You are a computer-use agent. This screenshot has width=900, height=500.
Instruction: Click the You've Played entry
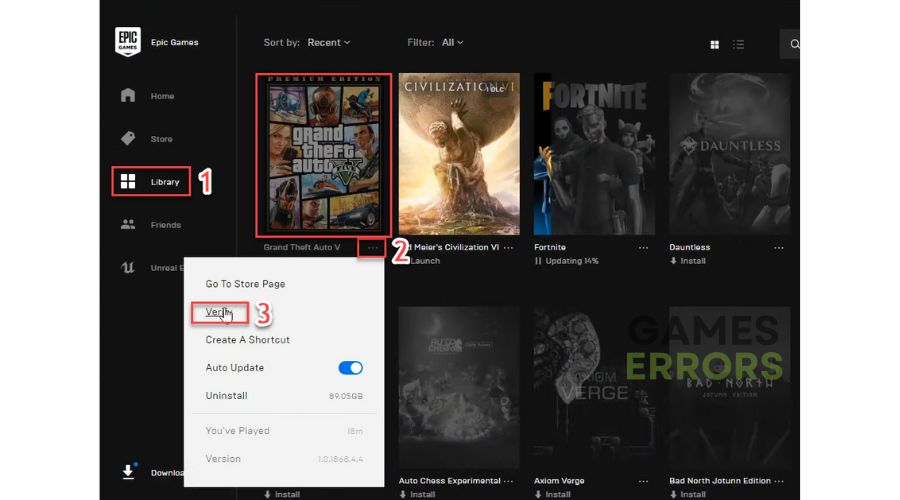284,431
